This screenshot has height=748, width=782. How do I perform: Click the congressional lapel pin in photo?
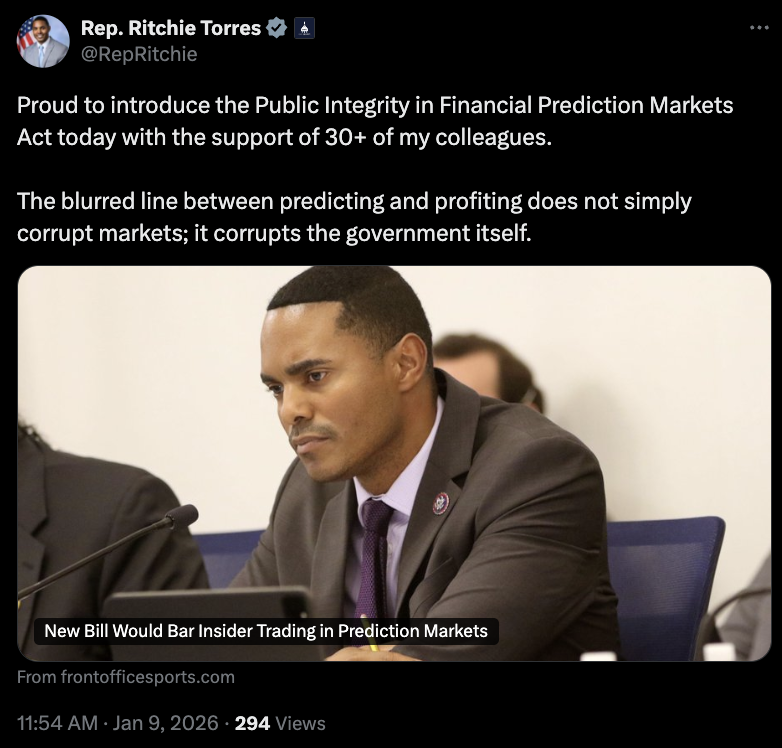click(x=441, y=502)
